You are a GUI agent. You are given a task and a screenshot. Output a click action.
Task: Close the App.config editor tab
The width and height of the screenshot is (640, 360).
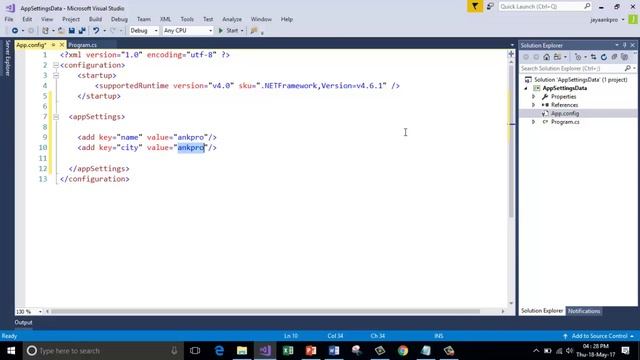[62, 45]
